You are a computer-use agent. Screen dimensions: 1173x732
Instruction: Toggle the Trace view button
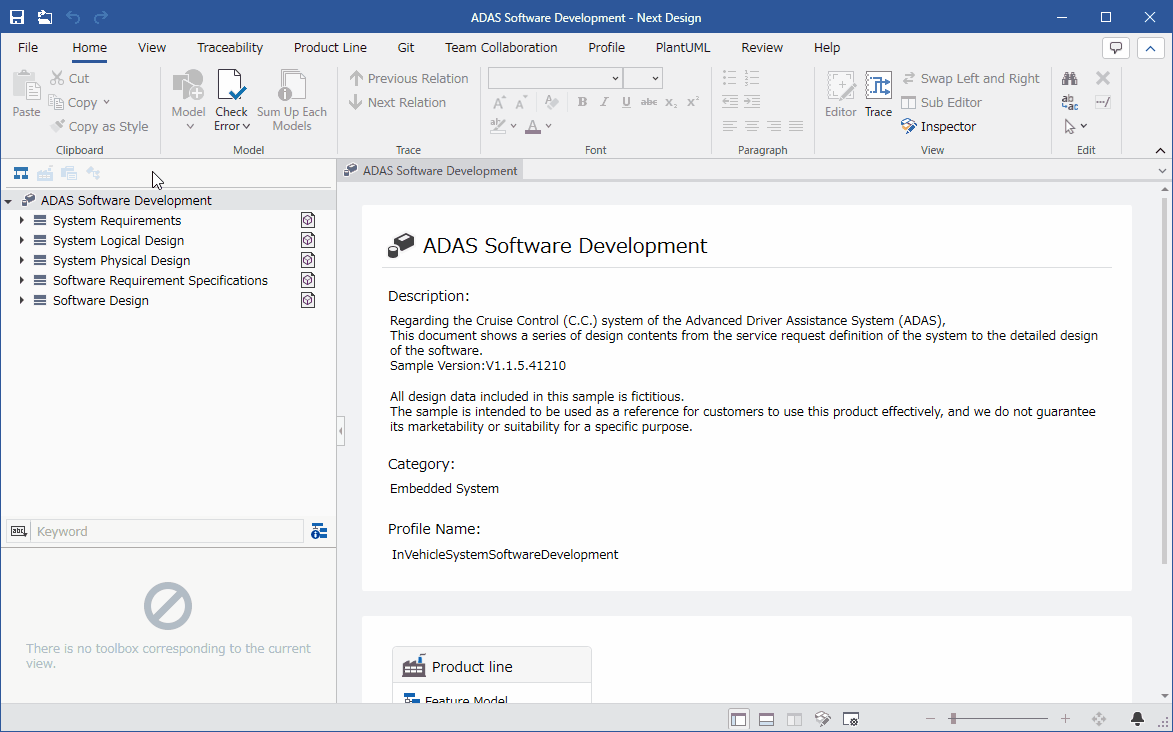click(x=878, y=94)
